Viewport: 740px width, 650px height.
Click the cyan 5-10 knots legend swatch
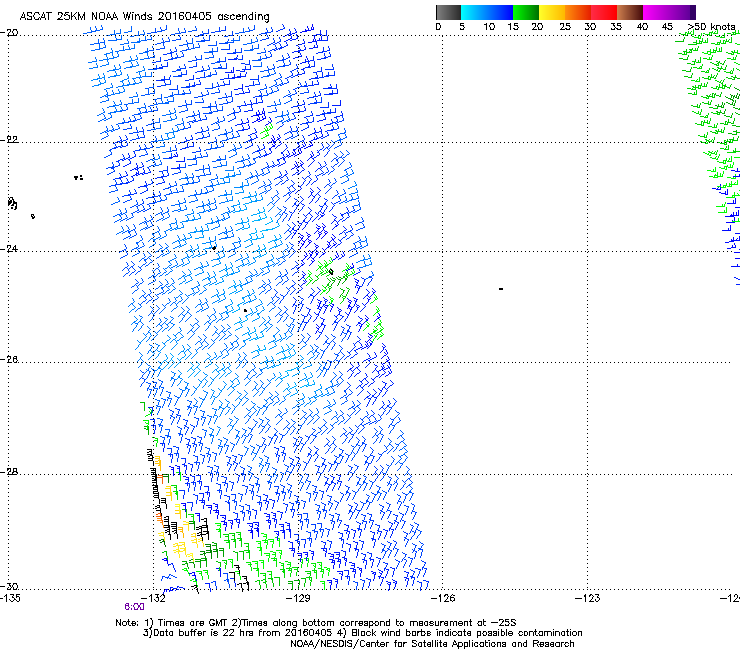474,12
